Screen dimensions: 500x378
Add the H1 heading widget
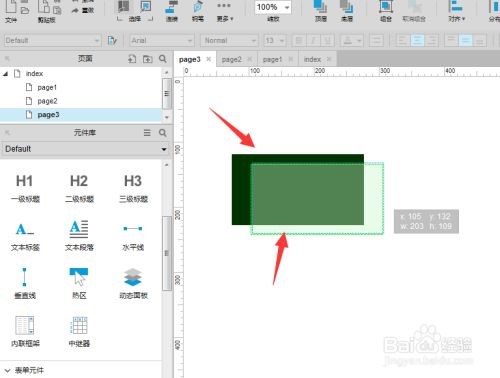tap(25, 188)
